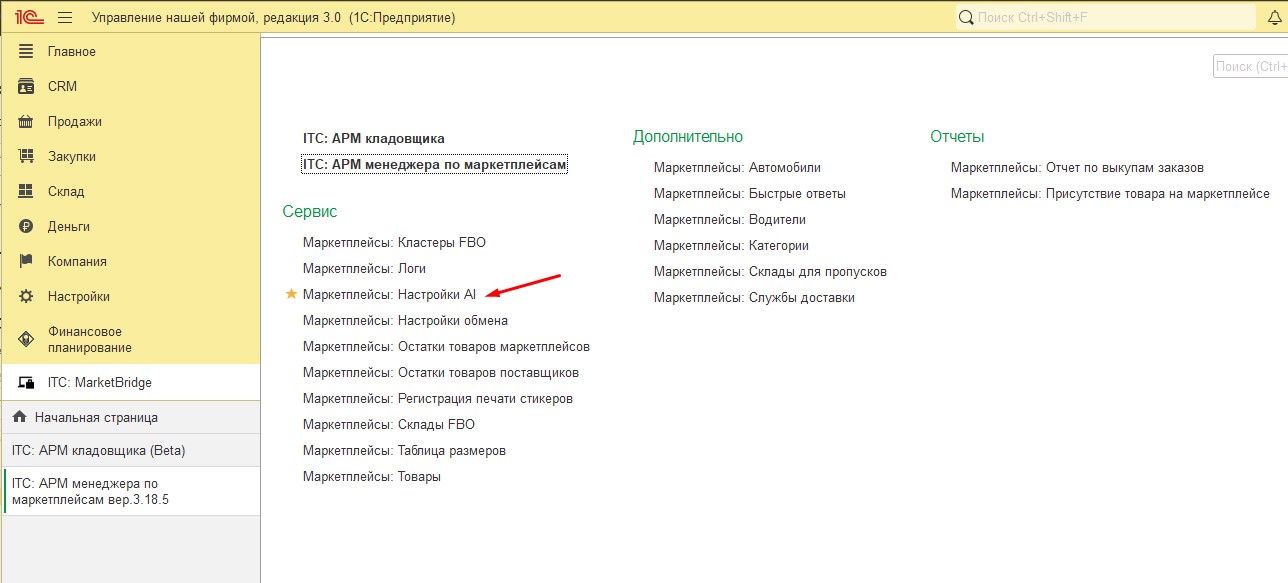1288x583 pixels.
Task: Open the Финансовое планирование section
Action: [130, 339]
